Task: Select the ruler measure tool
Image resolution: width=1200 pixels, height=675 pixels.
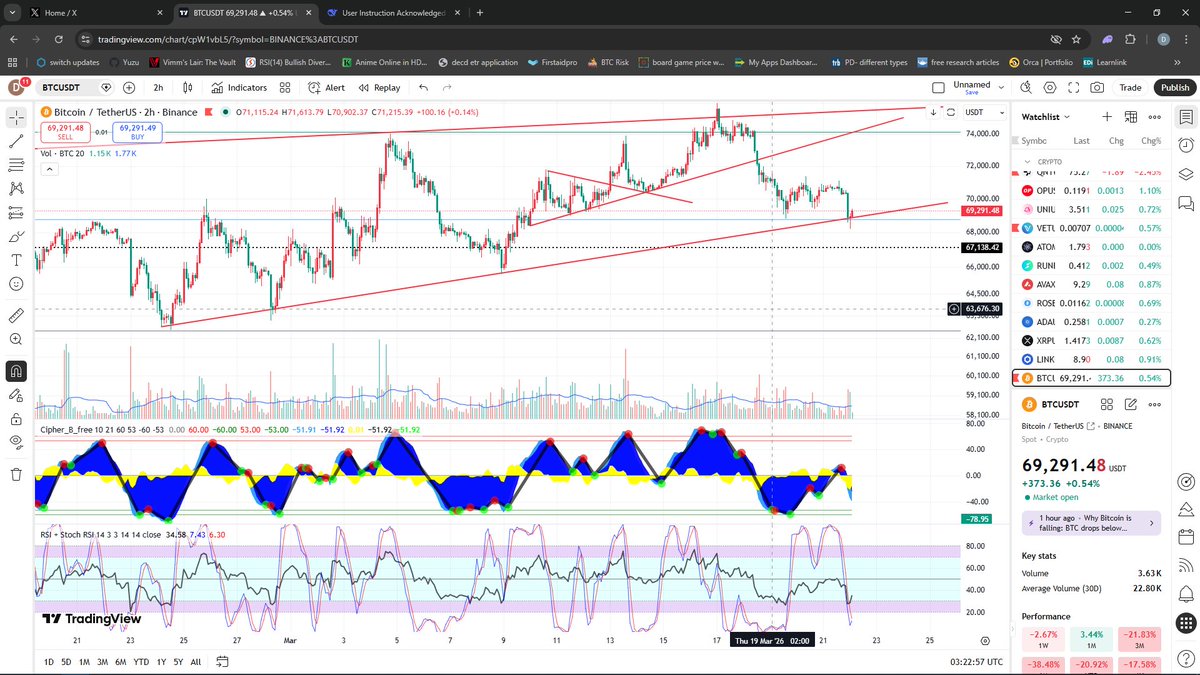Action: 16,315
